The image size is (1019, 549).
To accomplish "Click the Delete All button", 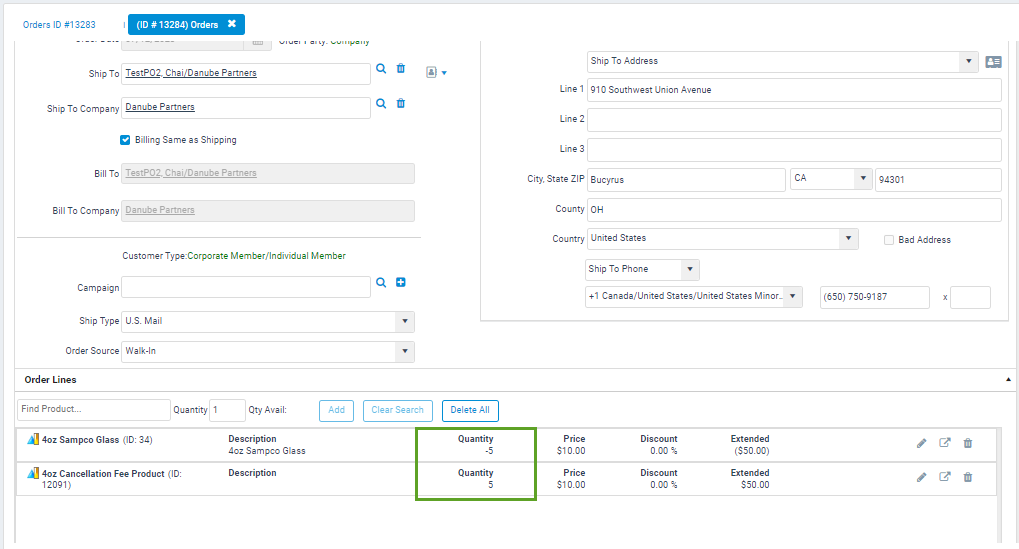I will pos(470,410).
